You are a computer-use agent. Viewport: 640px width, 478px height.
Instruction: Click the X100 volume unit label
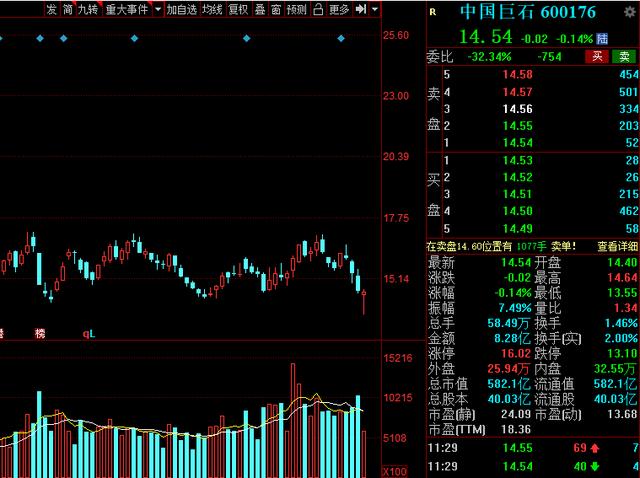[395, 472]
